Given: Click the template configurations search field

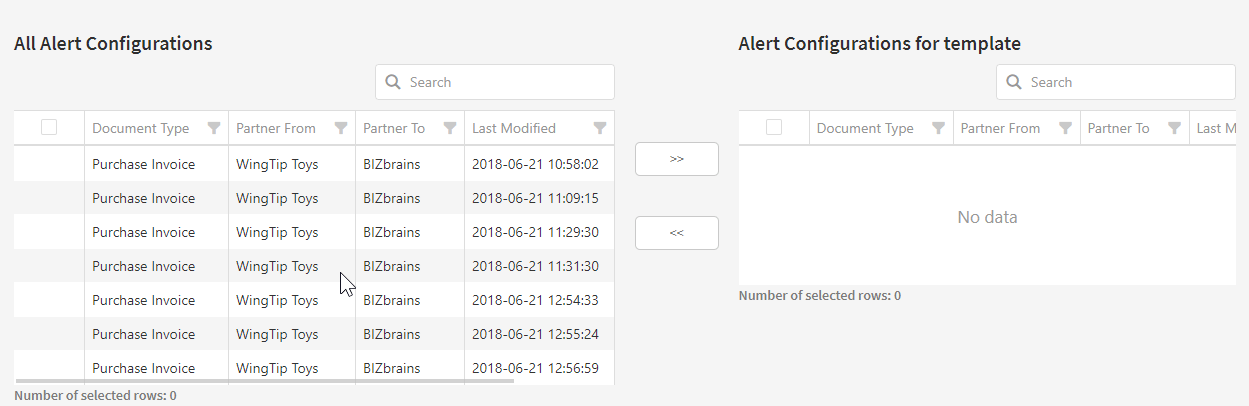Looking at the screenshot, I should (1126, 82).
